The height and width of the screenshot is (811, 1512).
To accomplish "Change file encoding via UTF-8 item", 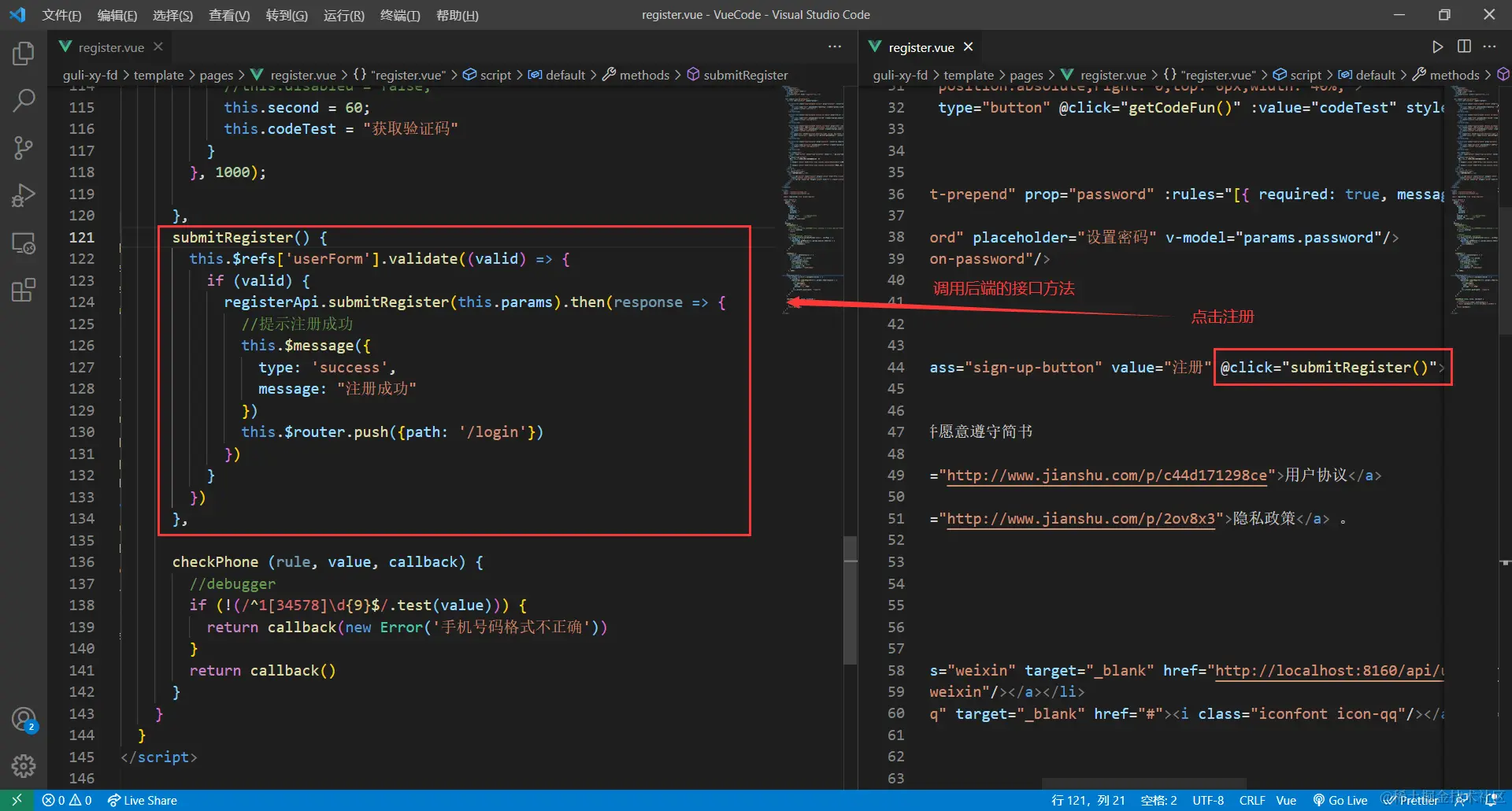I will click(1208, 800).
